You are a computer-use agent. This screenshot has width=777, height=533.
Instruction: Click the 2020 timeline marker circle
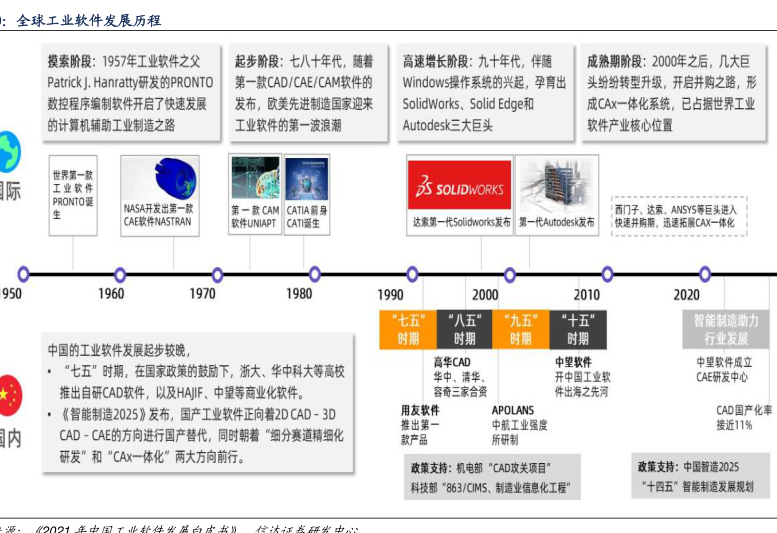pos(704,274)
